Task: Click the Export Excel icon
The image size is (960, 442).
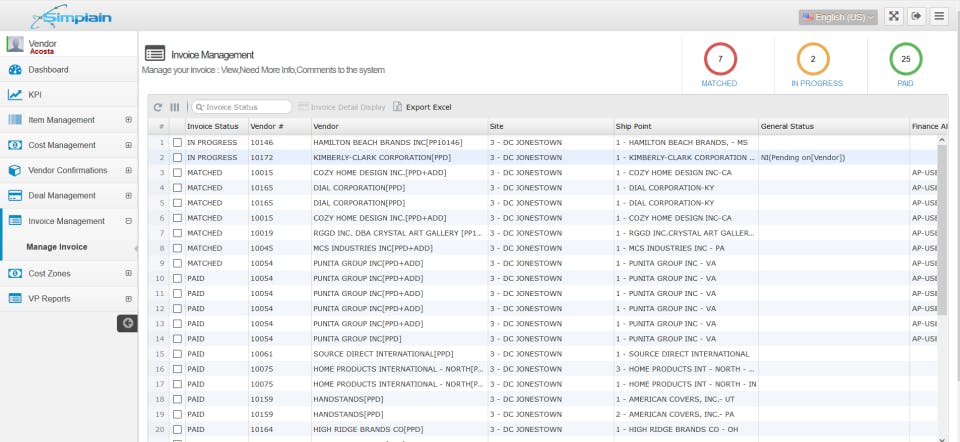Action: point(397,107)
